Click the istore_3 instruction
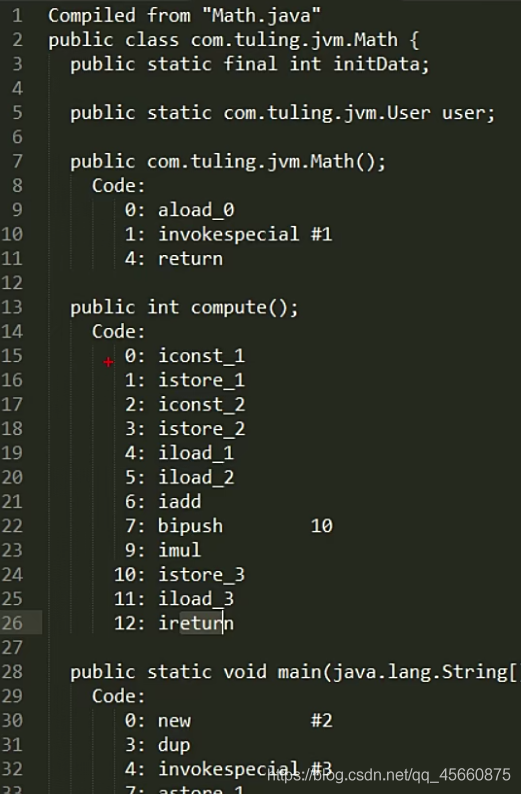Viewport: 521px width, 794px height. (202, 574)
